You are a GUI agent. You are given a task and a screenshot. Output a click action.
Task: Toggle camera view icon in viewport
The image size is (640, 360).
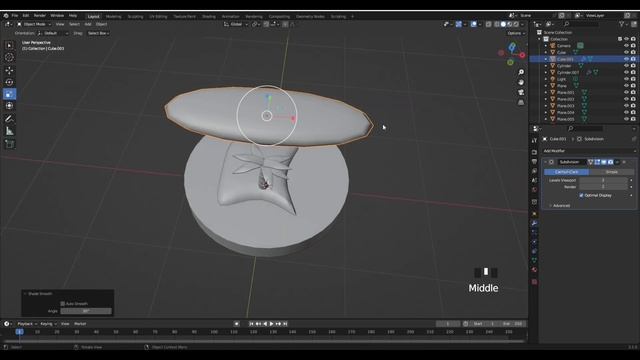click(521, 93)
